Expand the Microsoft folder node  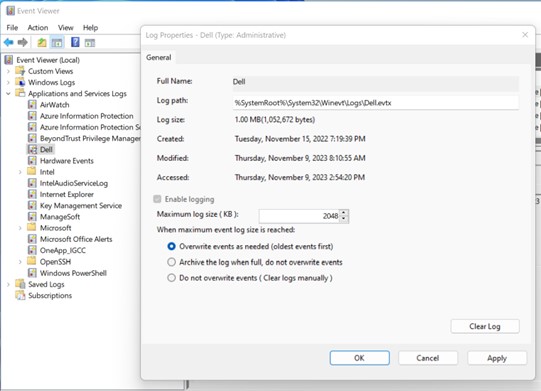[20, 228]
